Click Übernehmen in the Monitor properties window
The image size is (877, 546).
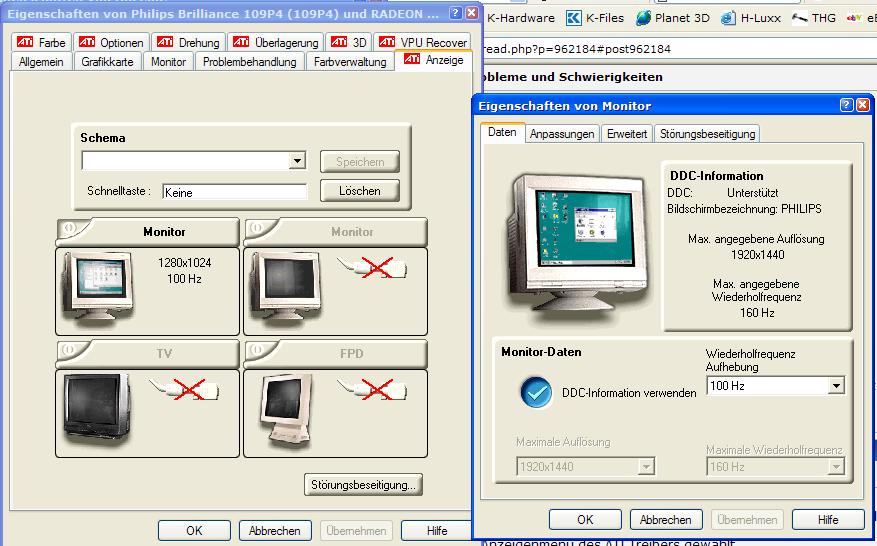click(x=747, y=520)
